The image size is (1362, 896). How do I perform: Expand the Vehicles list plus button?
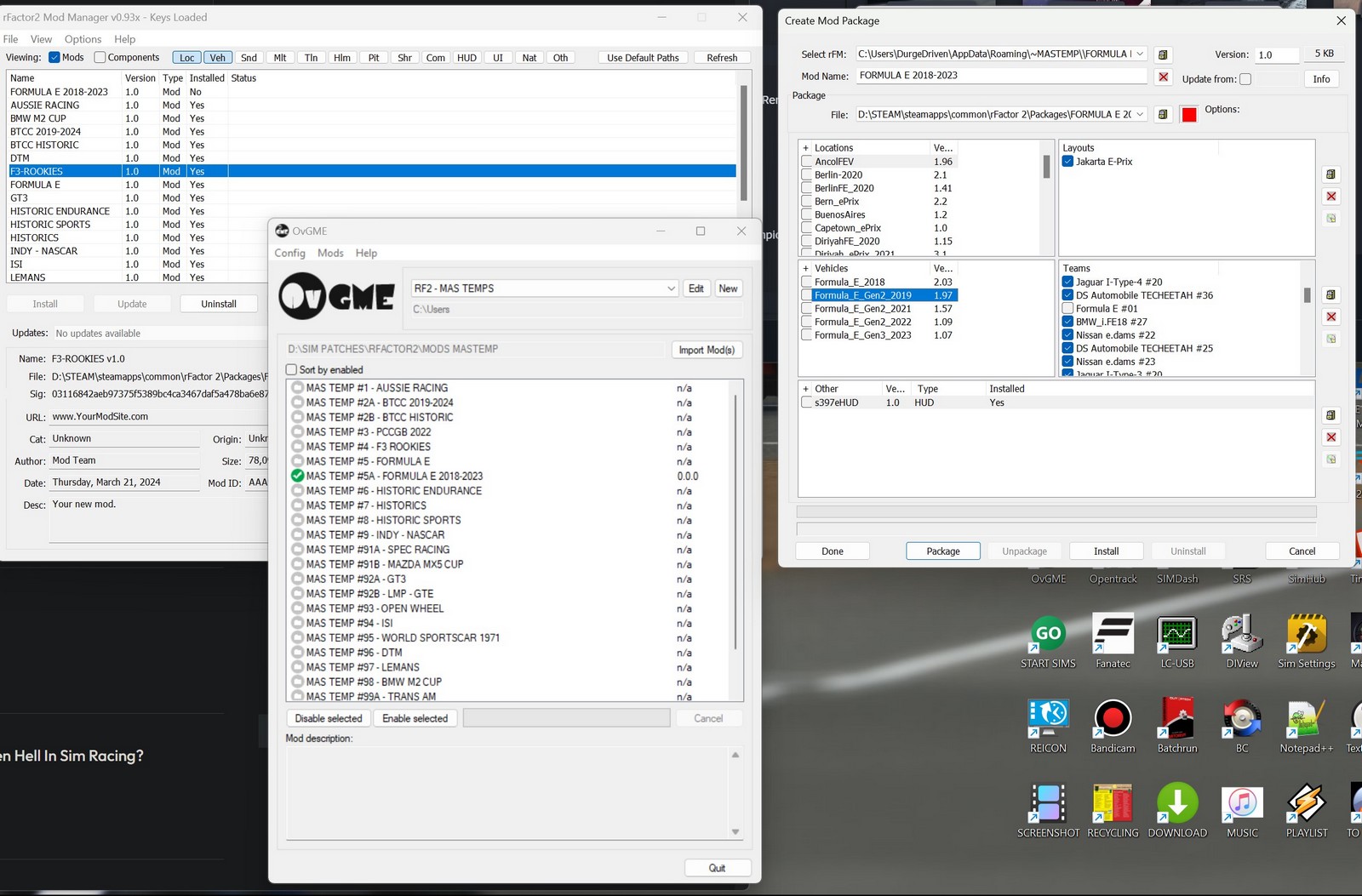[805, 269]
